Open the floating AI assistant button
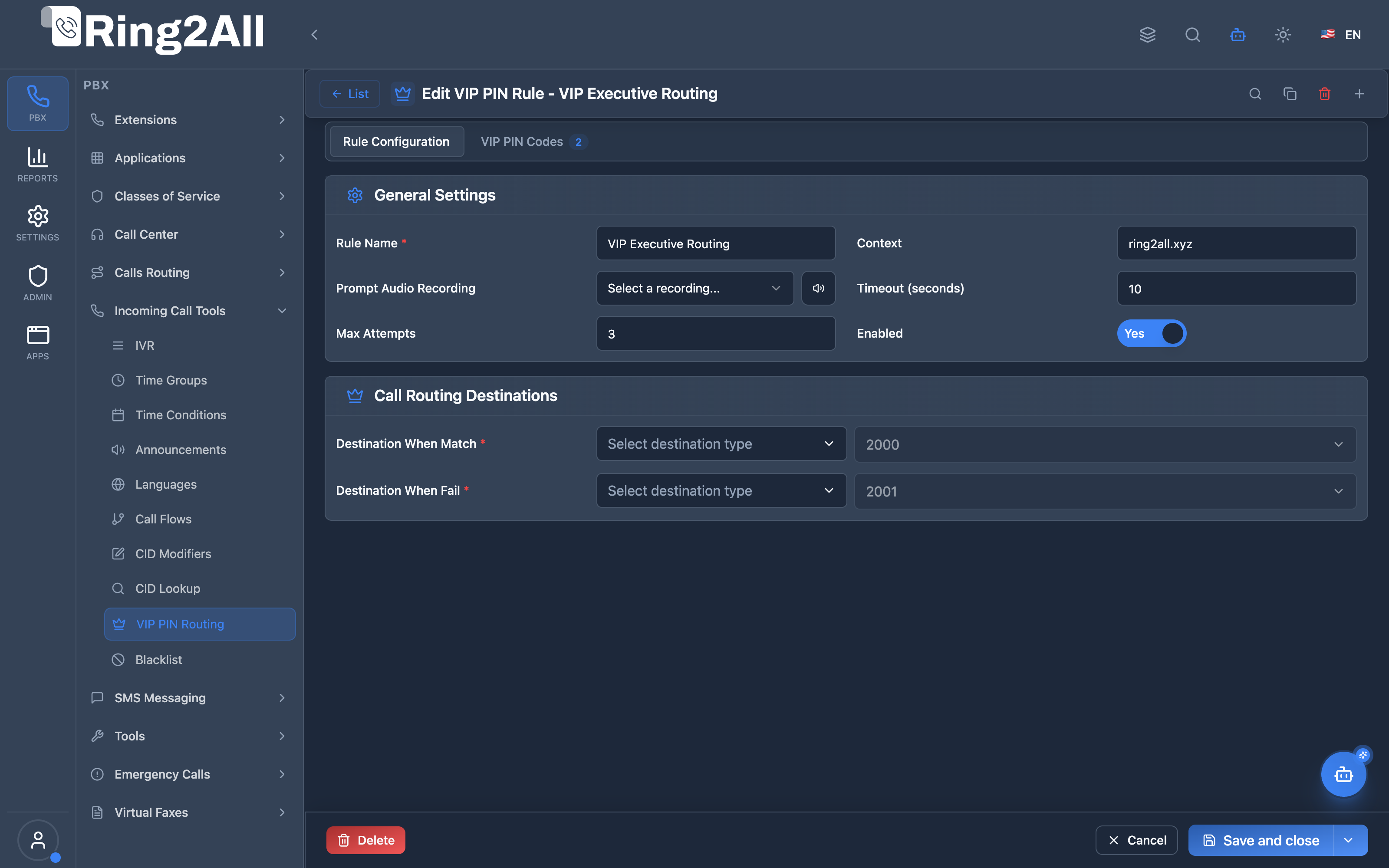Screen dimensions: 1389x868 [1344, 774]
